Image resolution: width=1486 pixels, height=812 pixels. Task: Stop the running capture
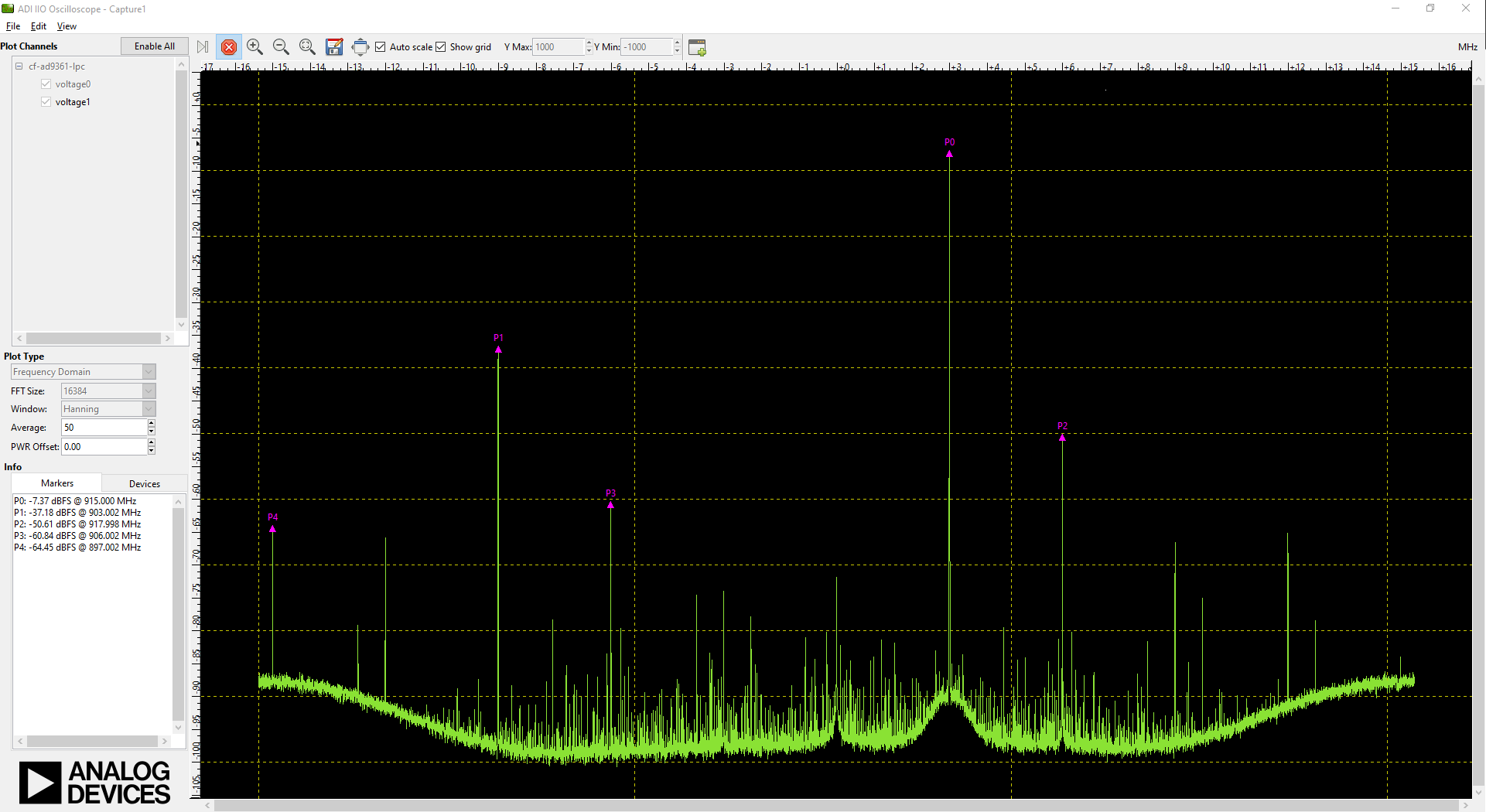[229, 47]
